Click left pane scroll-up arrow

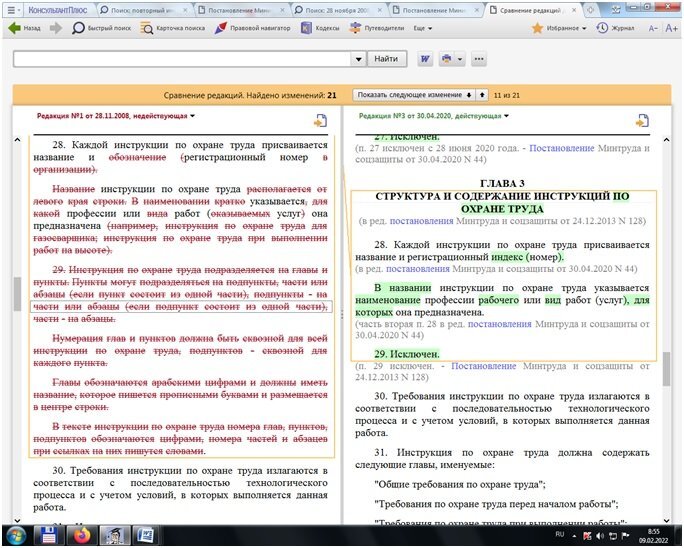click(17, 140)
